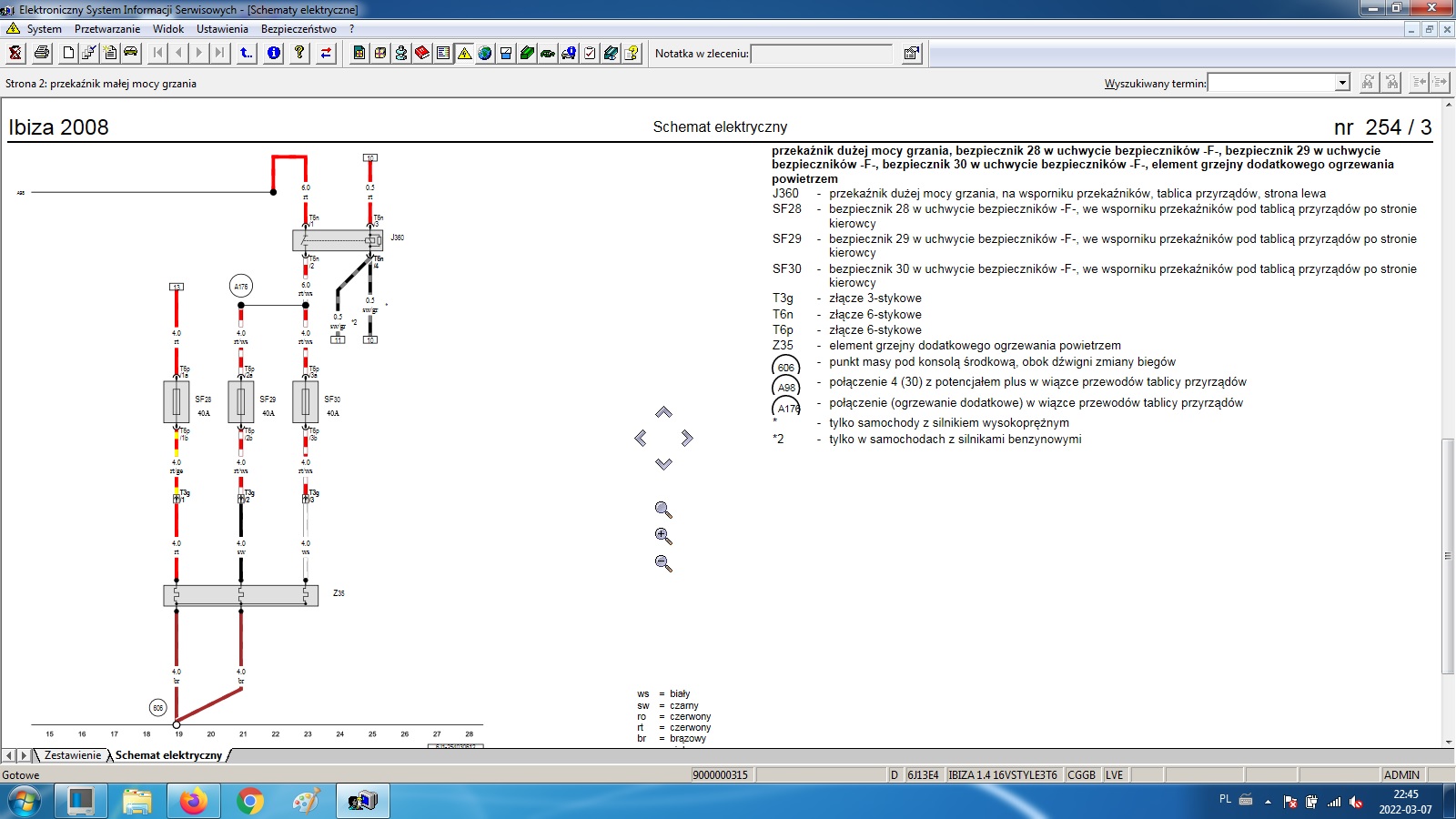Open the yellow question mark help icon
Screen dimensions: 1456x819
click(299, 53)
